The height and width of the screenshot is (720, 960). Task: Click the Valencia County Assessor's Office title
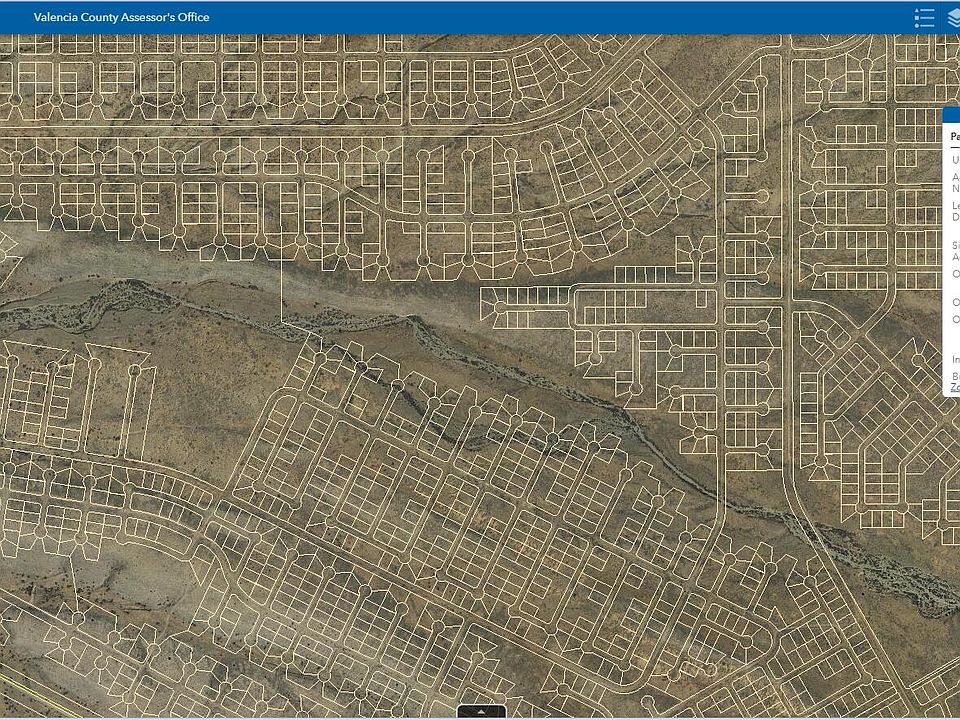(x=121, y=17)
